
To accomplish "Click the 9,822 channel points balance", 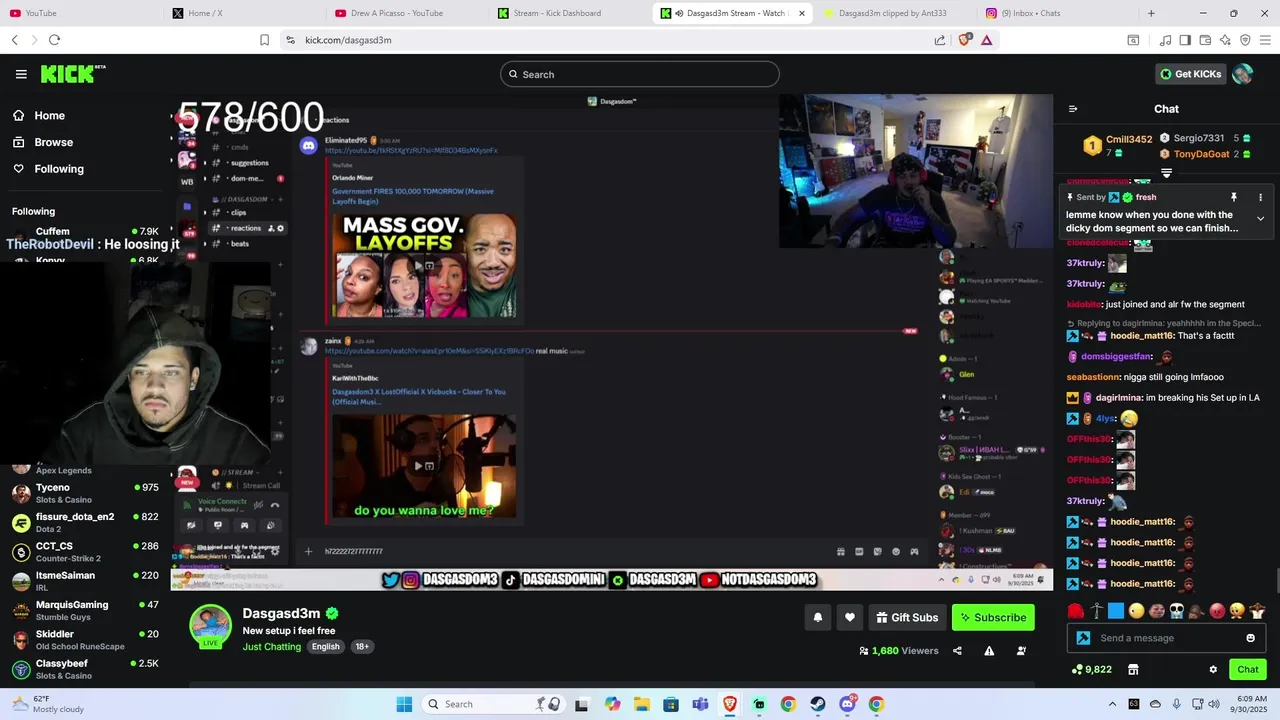I will coord(1091,670).
